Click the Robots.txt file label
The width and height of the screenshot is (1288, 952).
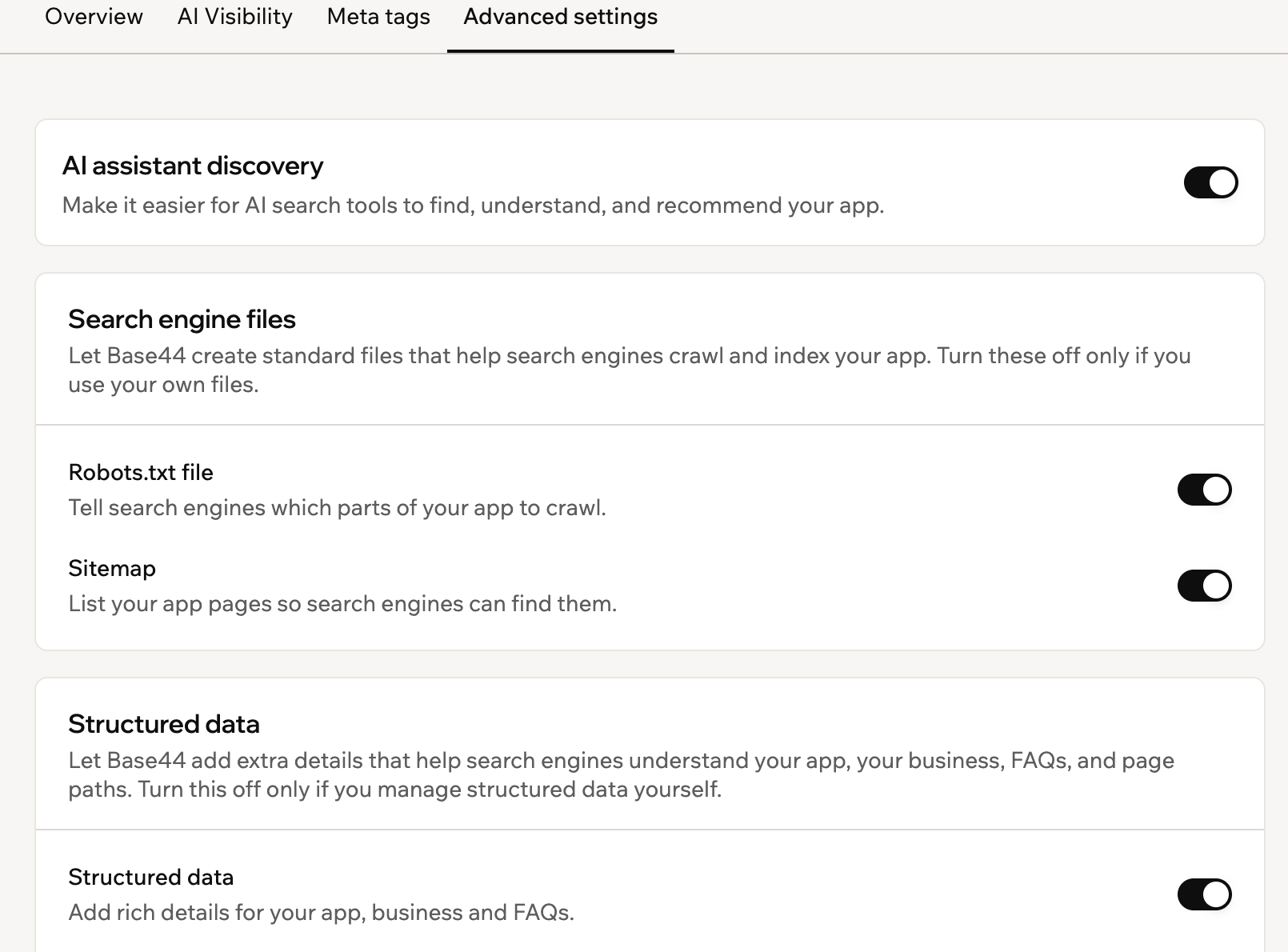click(x=141, y=472)
